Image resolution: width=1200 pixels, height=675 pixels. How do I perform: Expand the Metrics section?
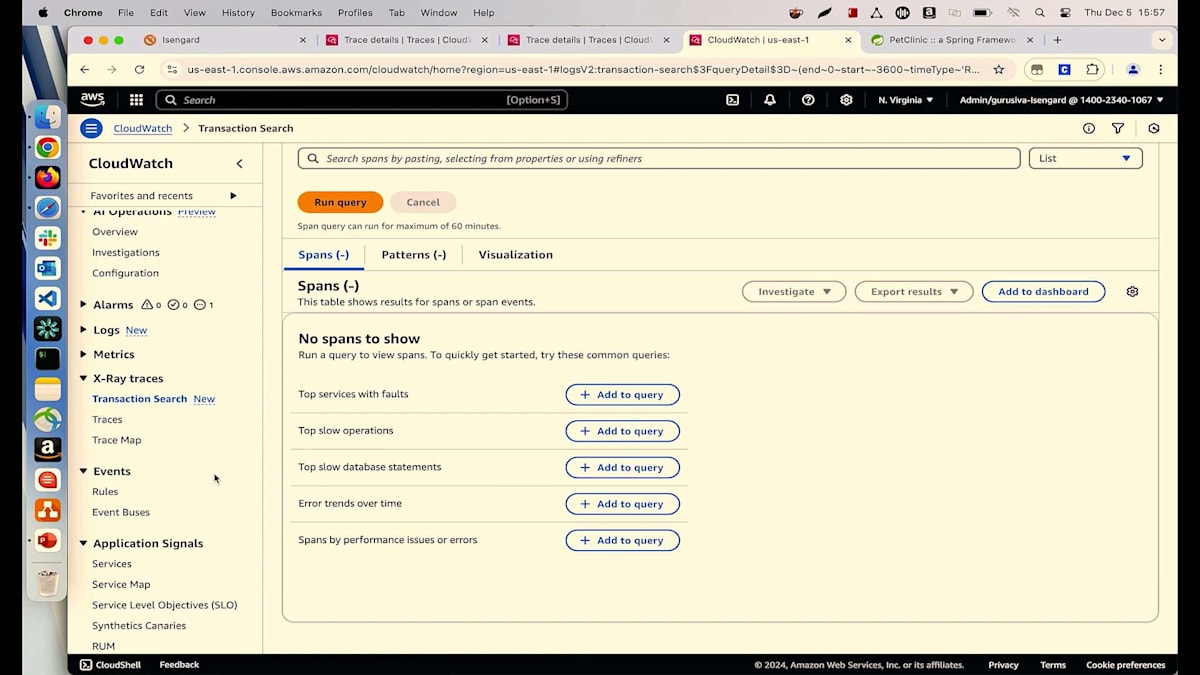click(84, 354)
